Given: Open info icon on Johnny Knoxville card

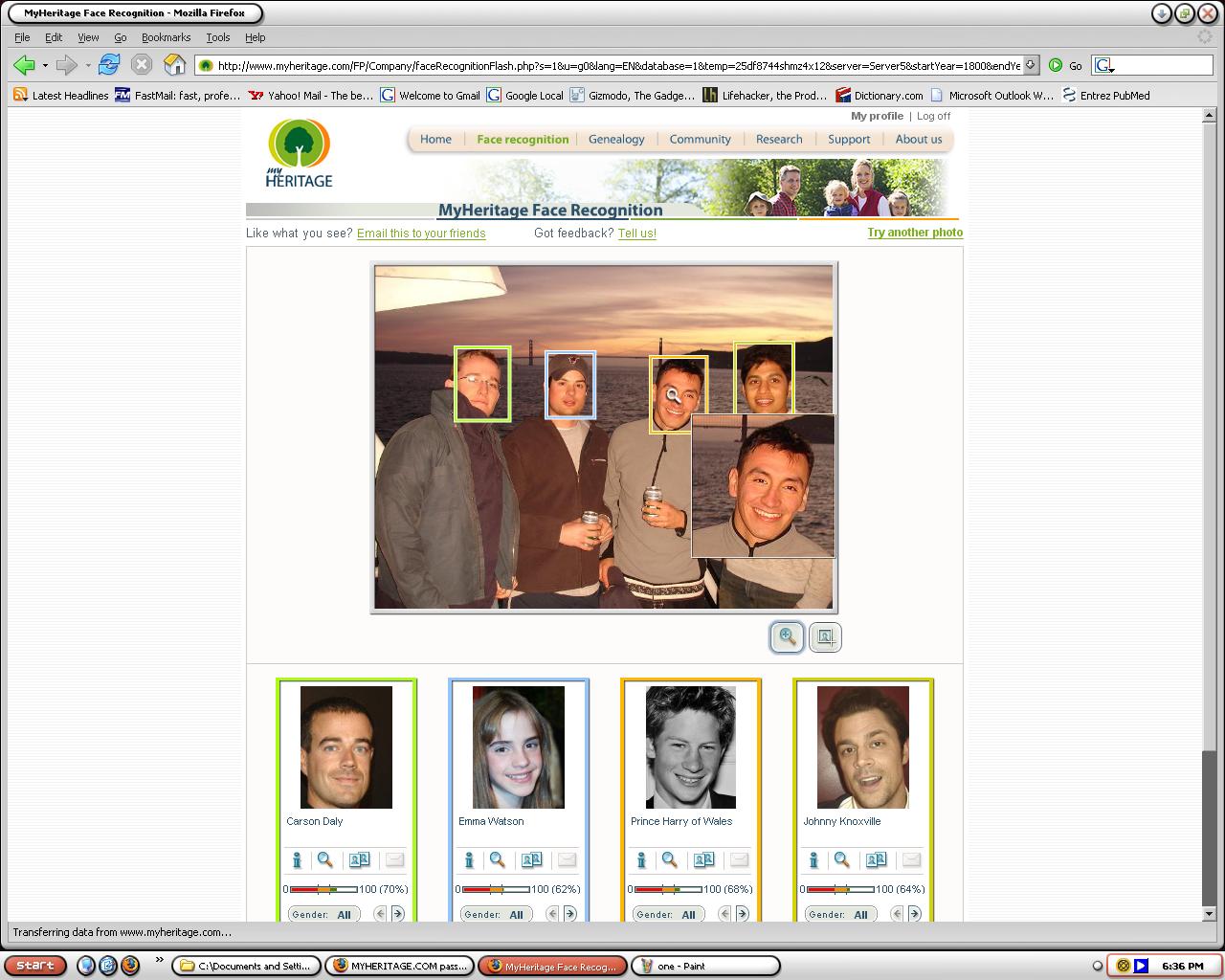Looking at the screenshot, I should click(813, 859).
